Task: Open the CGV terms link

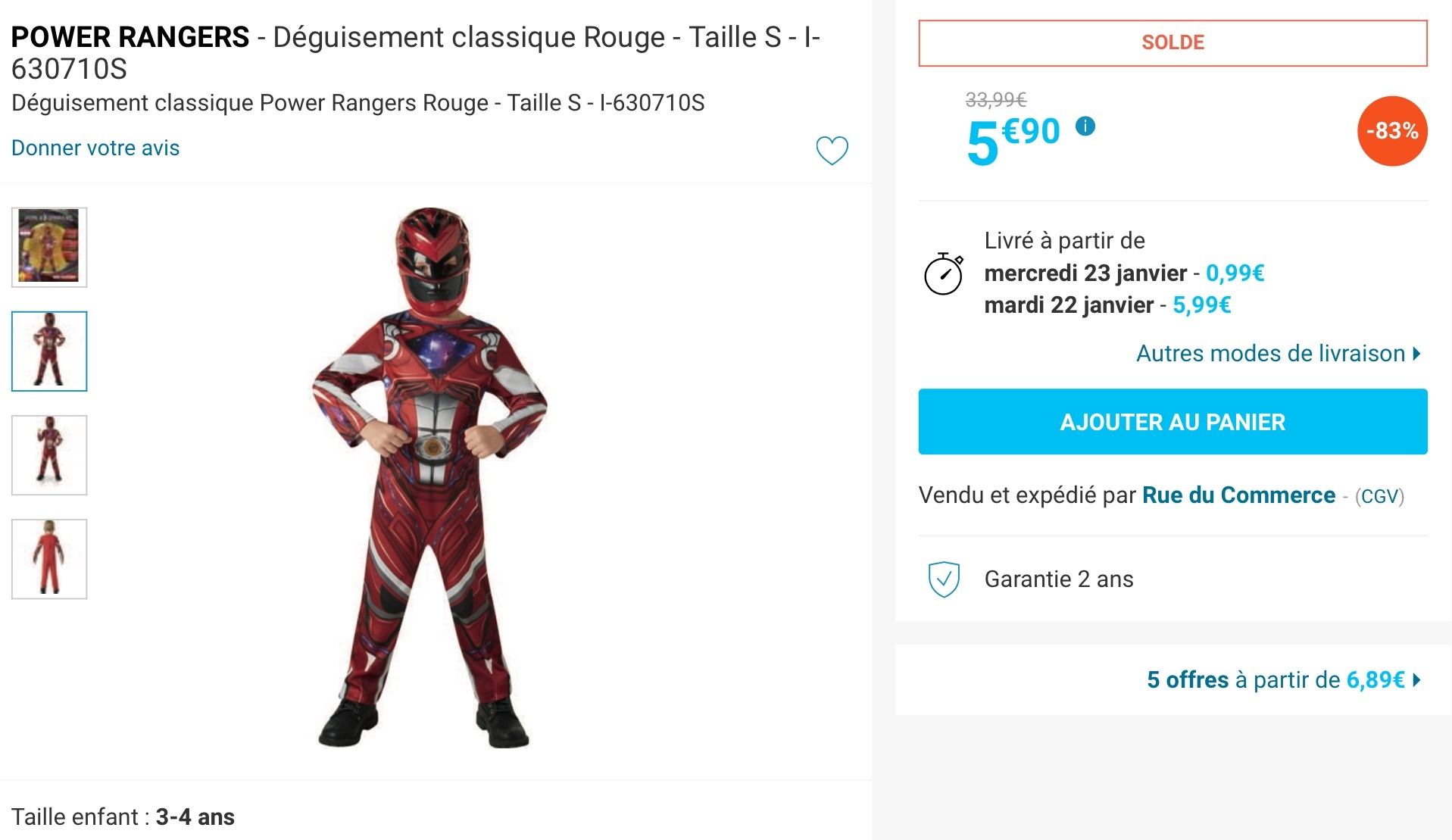Action: tap(1379, 497)
